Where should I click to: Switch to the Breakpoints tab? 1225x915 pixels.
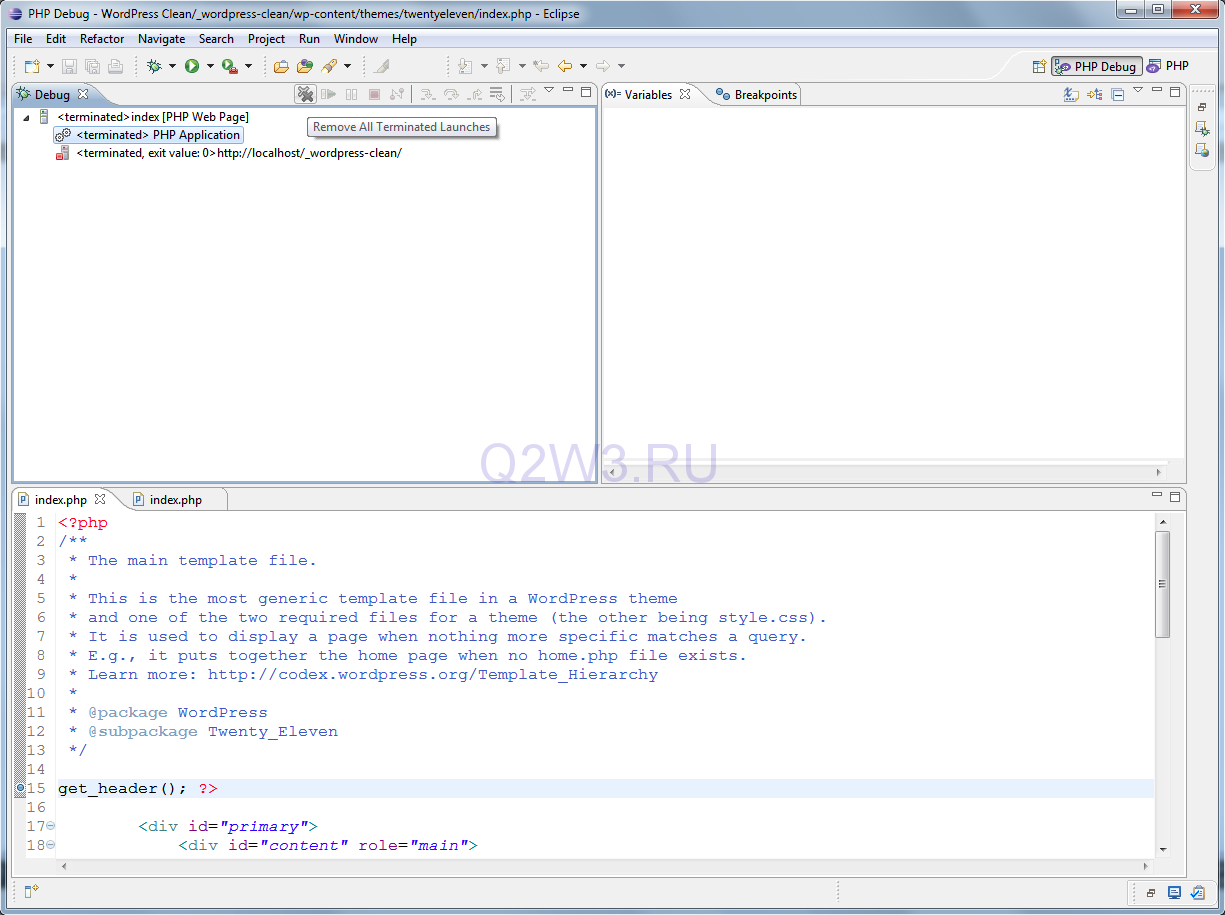[x=757, y=95]
